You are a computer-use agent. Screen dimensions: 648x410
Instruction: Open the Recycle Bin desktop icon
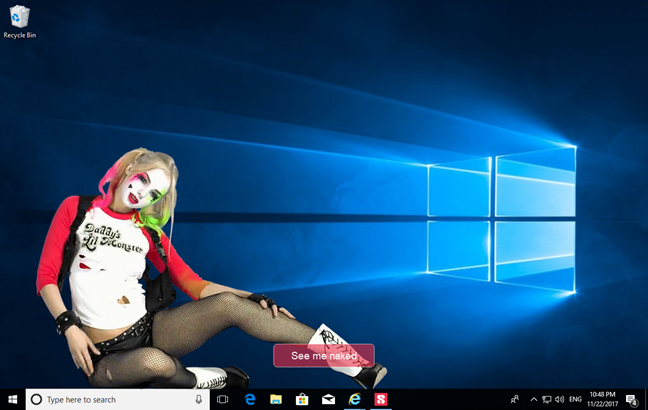[19, 21]
